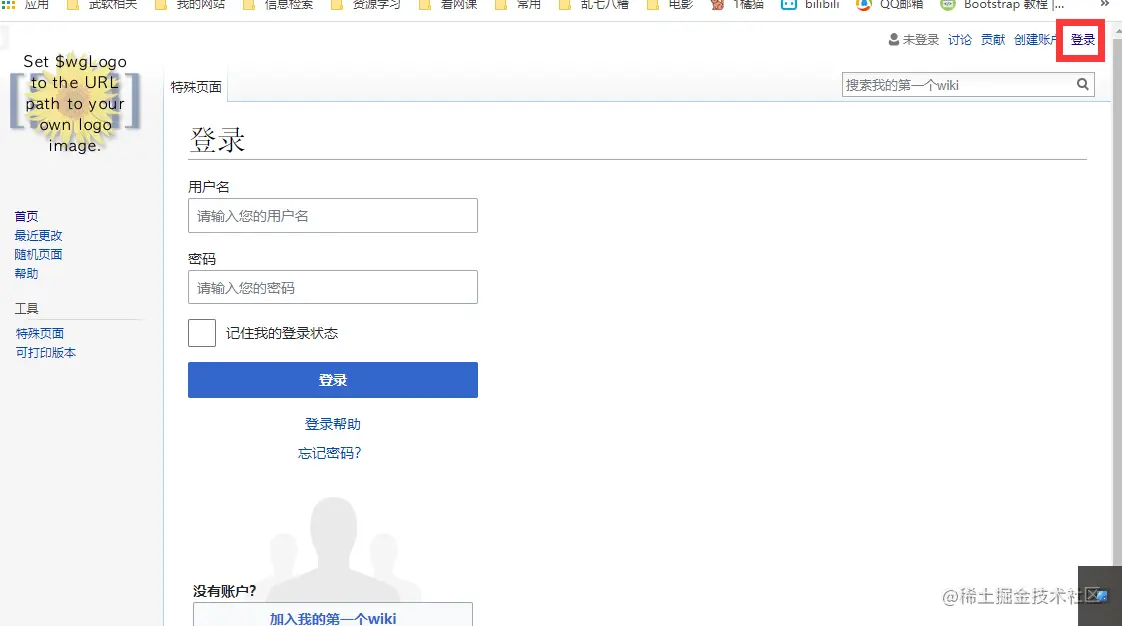Click the 工具 sidebar heading
The image size is (1122, 626).
tap(26, 308)
